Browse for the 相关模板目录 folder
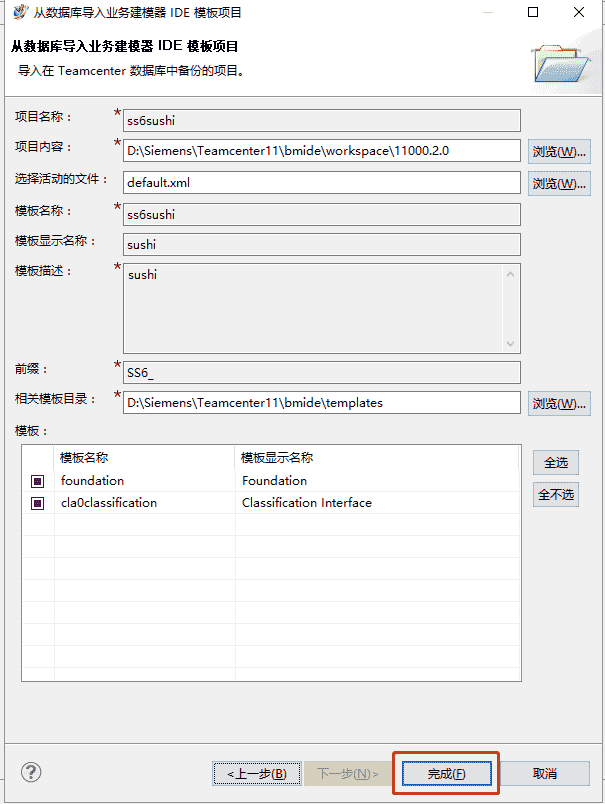The image size is (605, 804). coord(559,404)
